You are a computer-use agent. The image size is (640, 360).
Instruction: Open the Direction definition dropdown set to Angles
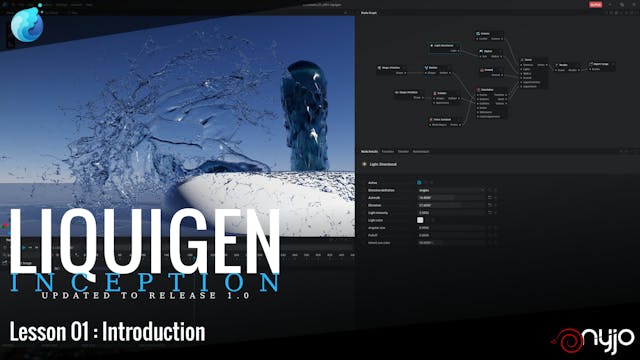tap(451, 190)
